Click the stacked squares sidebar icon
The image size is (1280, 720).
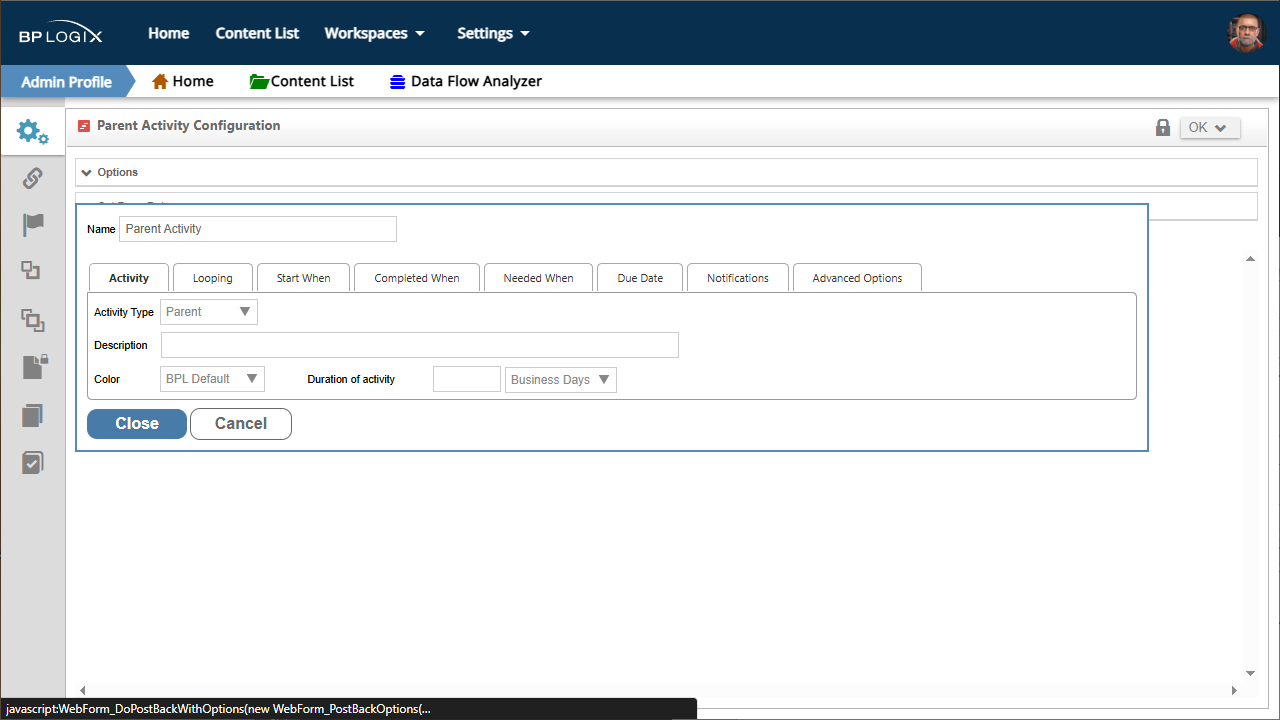33,320
